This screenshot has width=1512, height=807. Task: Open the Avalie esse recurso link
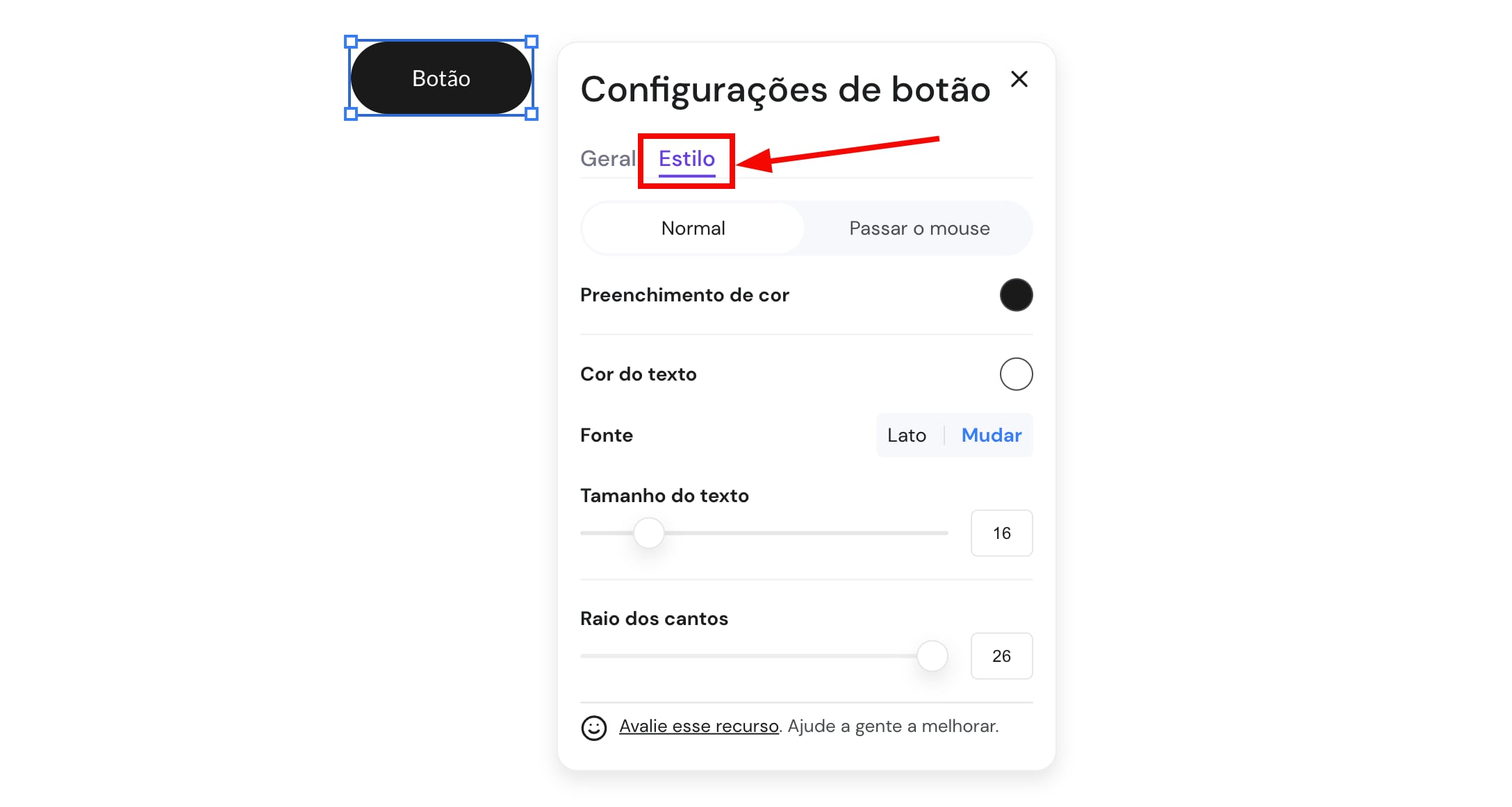coord(698,726)
